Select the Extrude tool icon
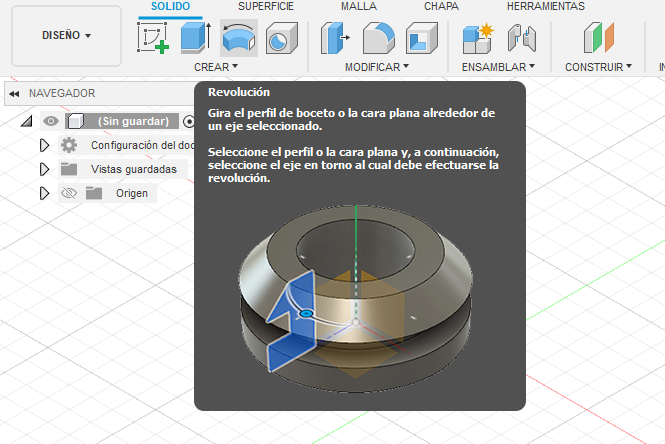665x444 pixels. 196,38
